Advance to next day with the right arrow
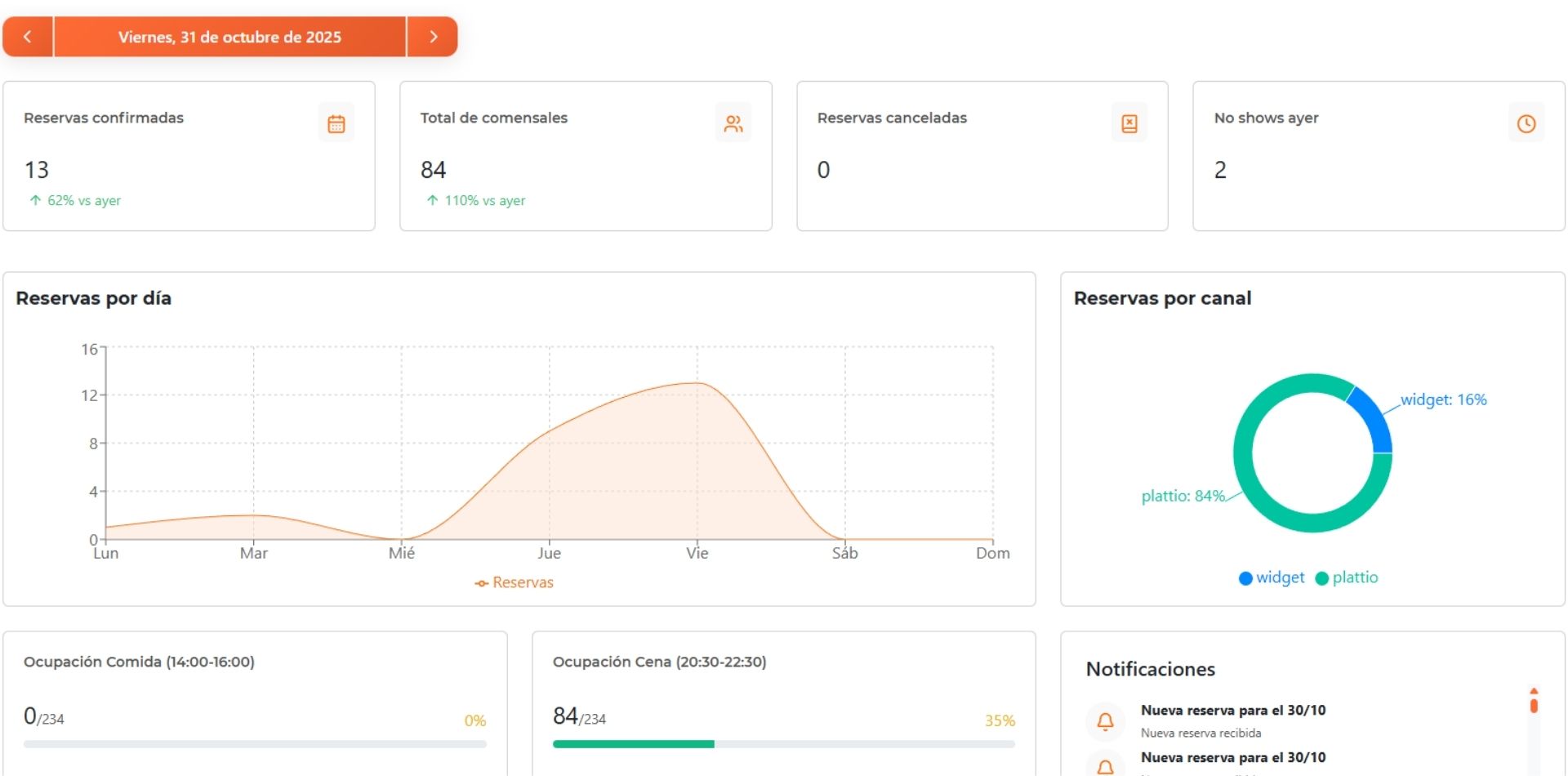 click(433, 36)
